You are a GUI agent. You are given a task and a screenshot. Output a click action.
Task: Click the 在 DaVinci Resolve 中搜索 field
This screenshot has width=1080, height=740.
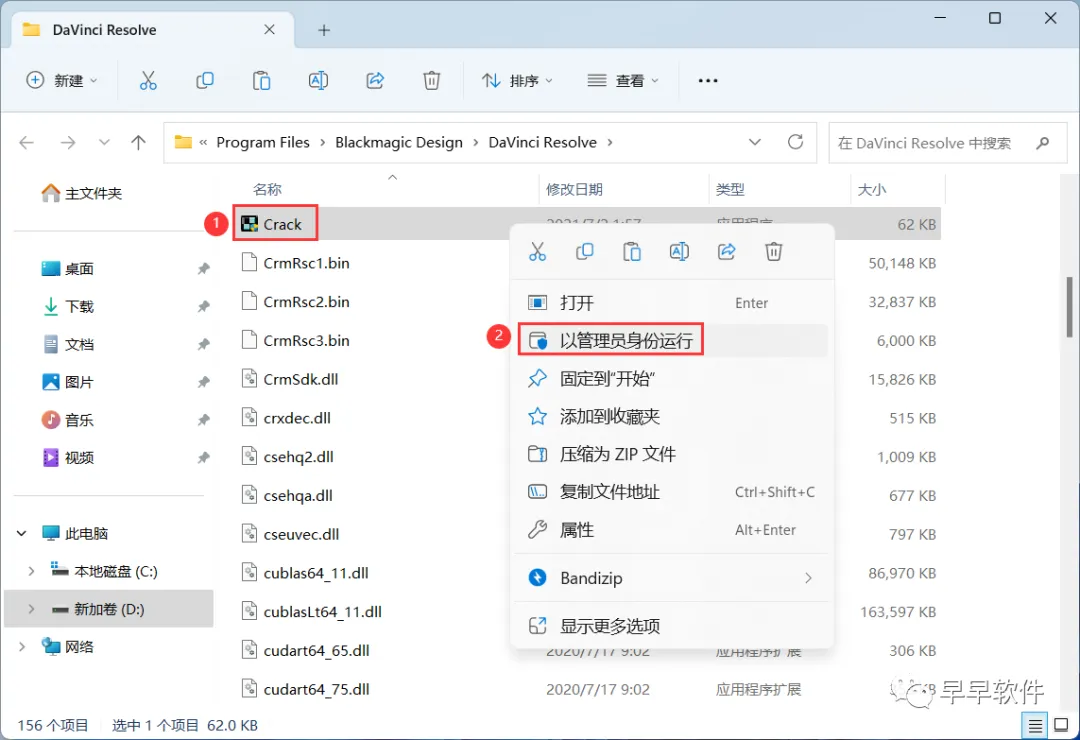pyautogui.click(x=947, y=143)
